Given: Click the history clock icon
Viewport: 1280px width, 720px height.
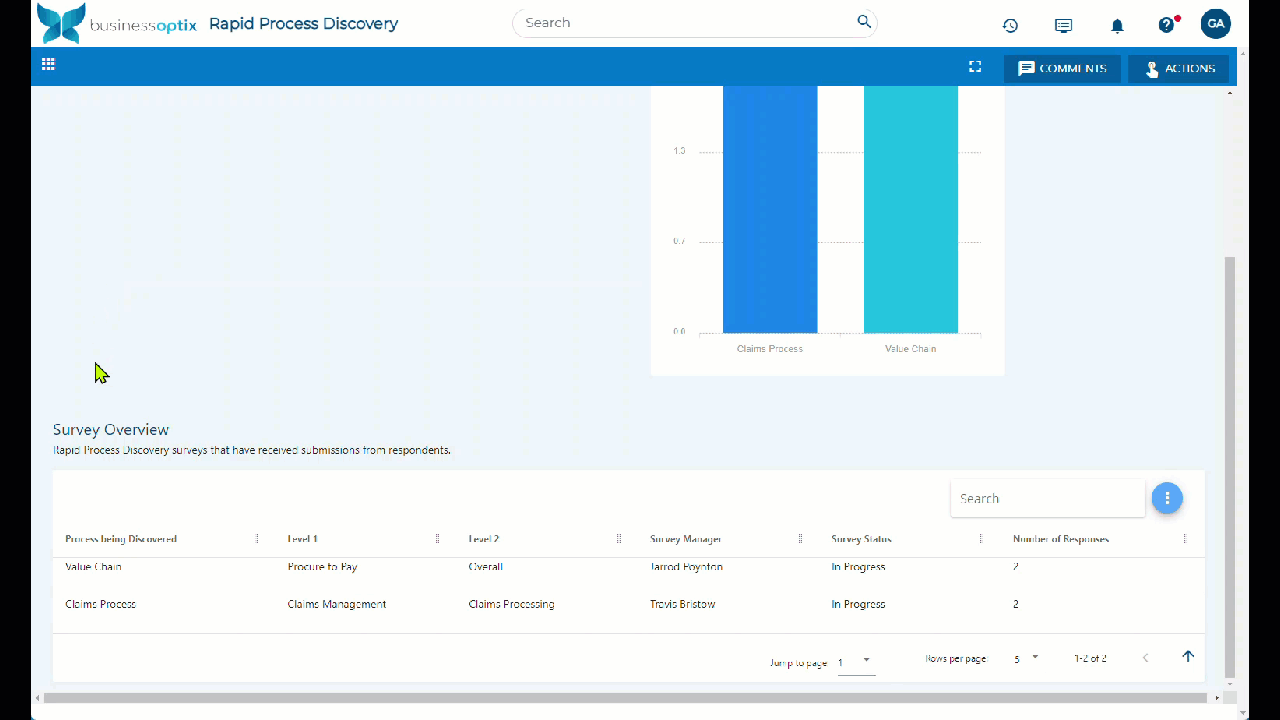Looking at the screenshot, I should click(1010, 25).
